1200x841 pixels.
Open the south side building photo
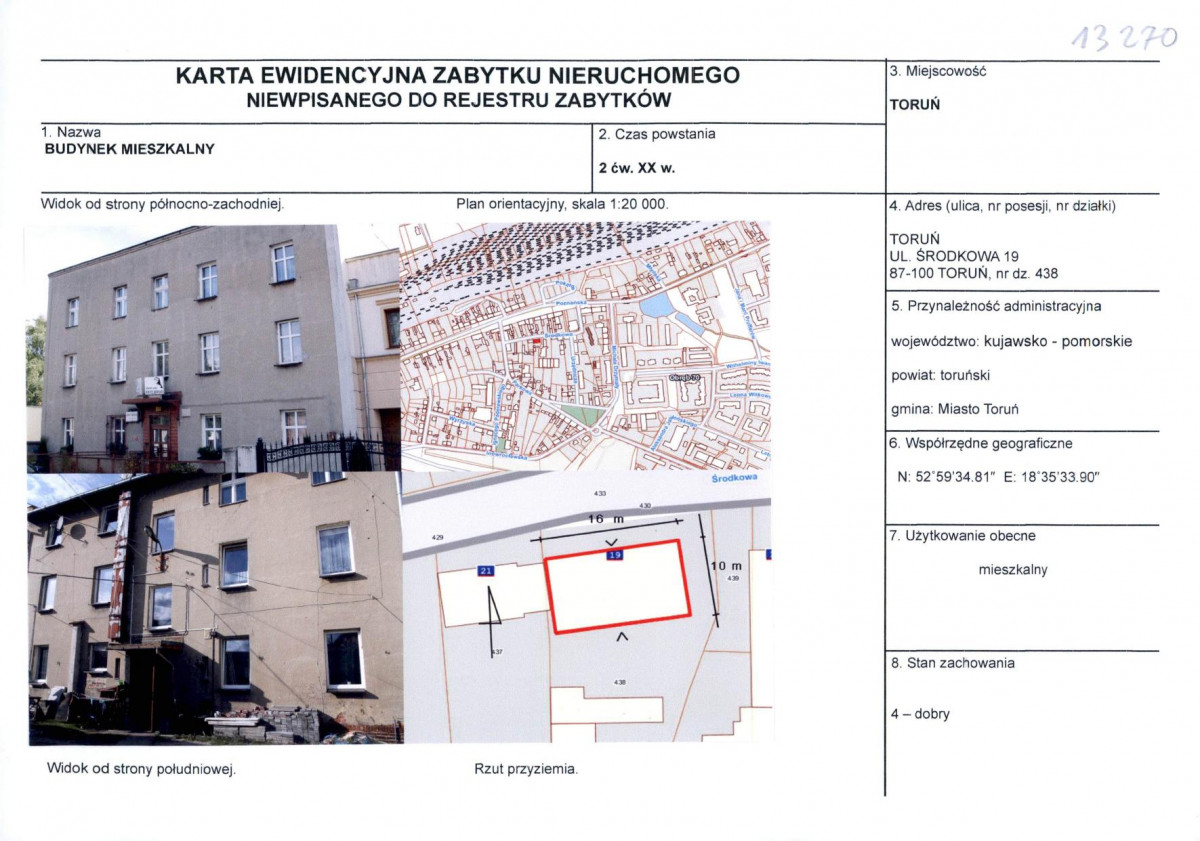click(214, 607)
